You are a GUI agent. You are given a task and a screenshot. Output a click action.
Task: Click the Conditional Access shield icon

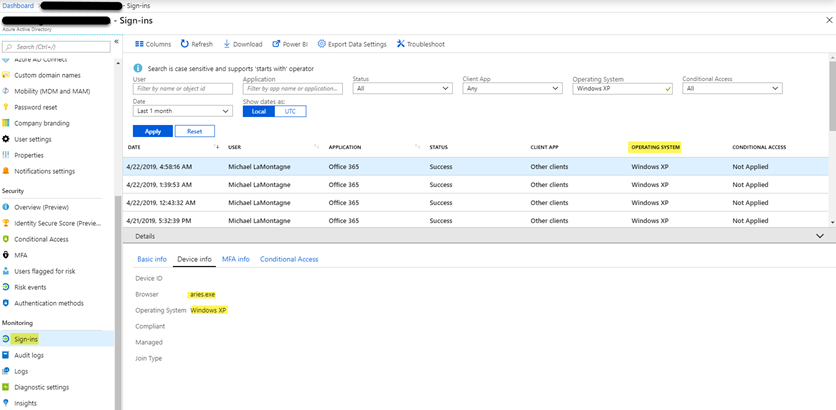click(x=6, y=239)
